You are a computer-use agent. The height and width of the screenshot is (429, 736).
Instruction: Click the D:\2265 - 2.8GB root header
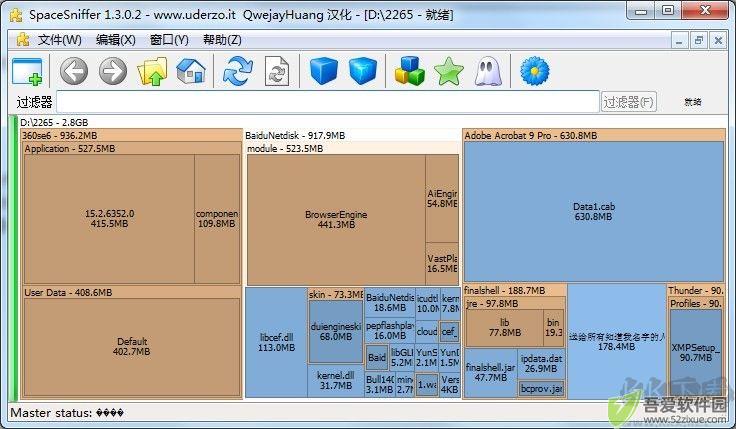coord(54,123)
